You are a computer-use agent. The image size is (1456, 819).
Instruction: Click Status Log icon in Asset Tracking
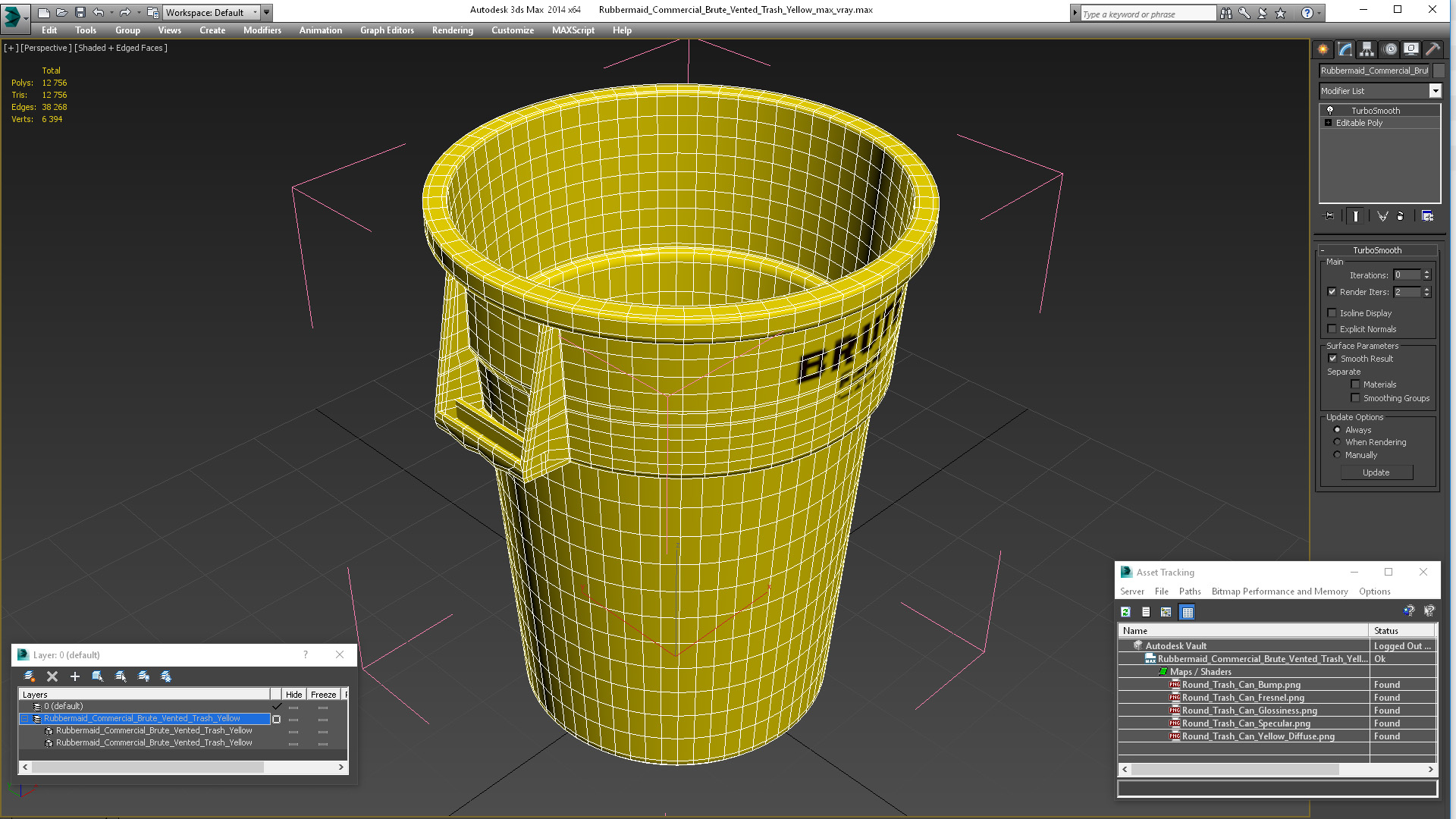pyautogui.click(x=1146, y=612)
